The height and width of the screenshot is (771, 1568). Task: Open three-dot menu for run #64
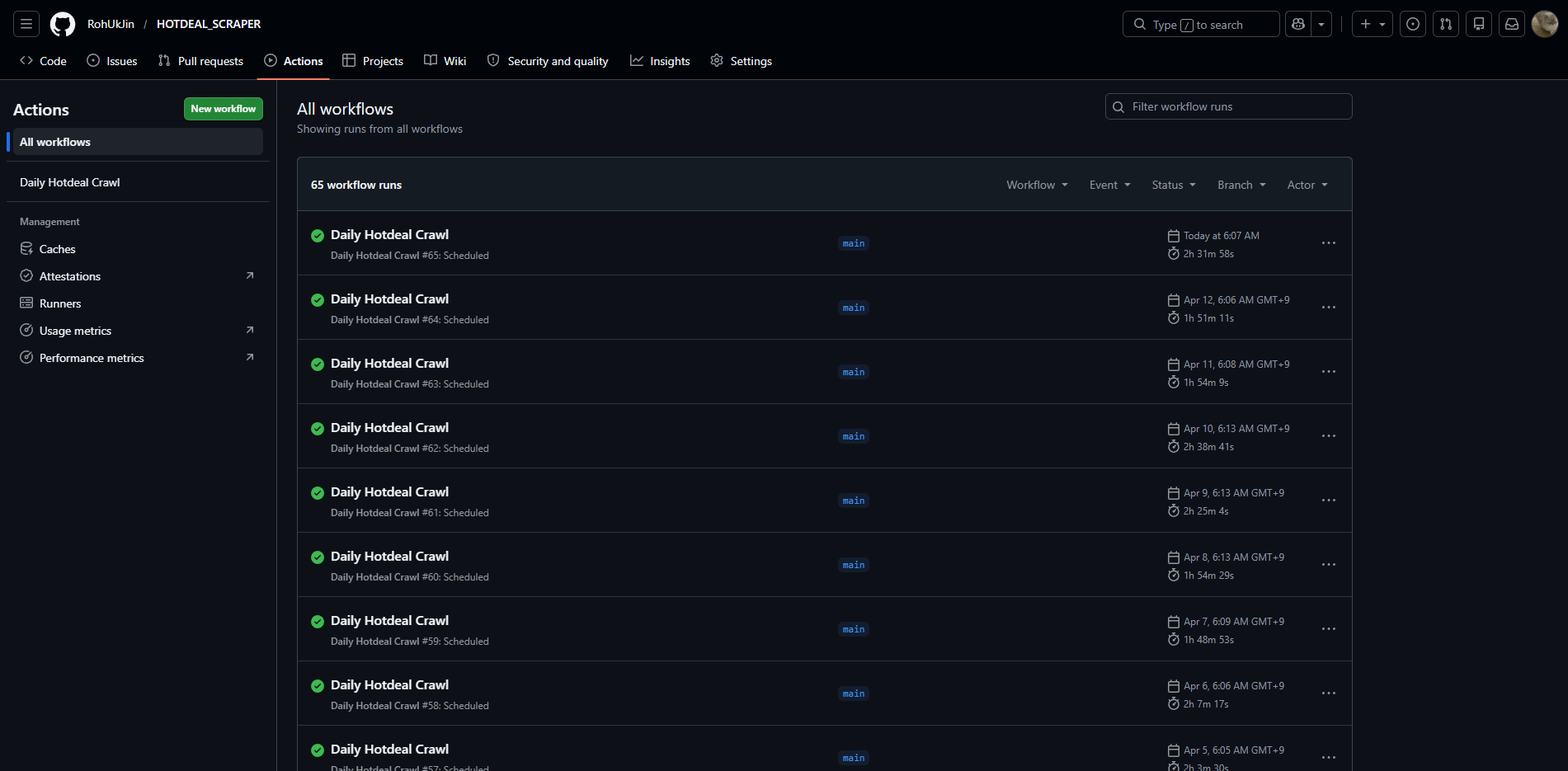(x=1329, y=308)
